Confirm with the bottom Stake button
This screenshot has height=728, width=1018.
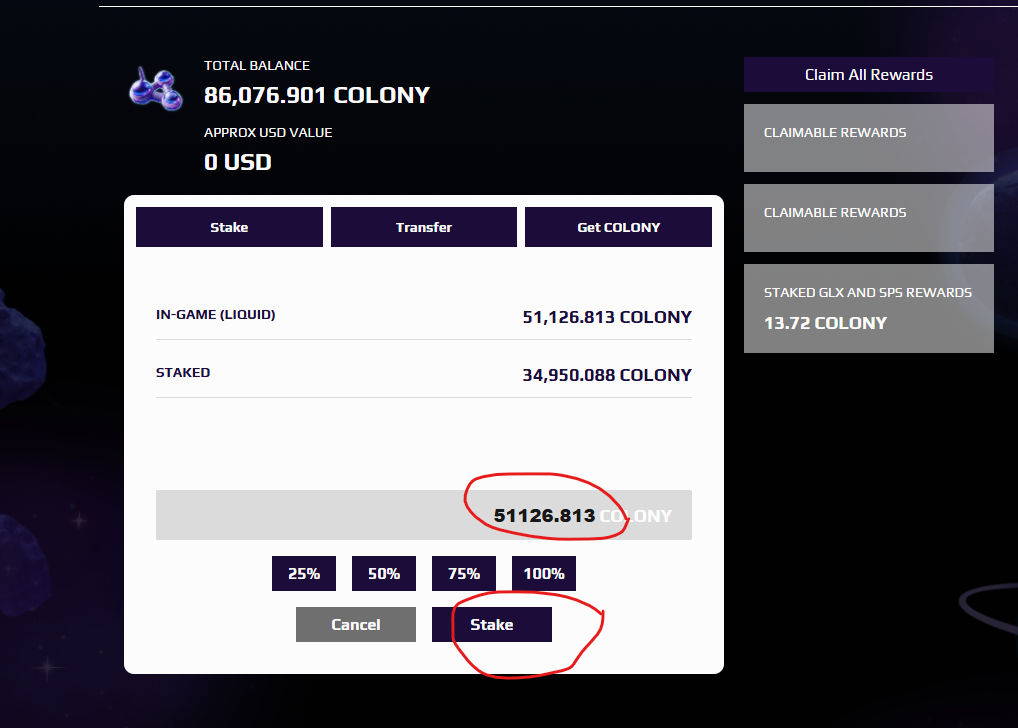click(x=491, y=624)
